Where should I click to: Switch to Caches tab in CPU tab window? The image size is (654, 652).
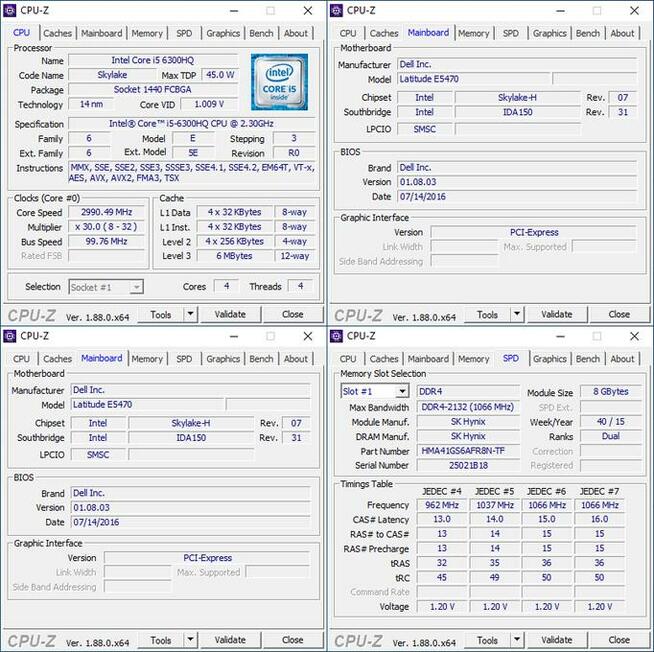tap(58, 33)
